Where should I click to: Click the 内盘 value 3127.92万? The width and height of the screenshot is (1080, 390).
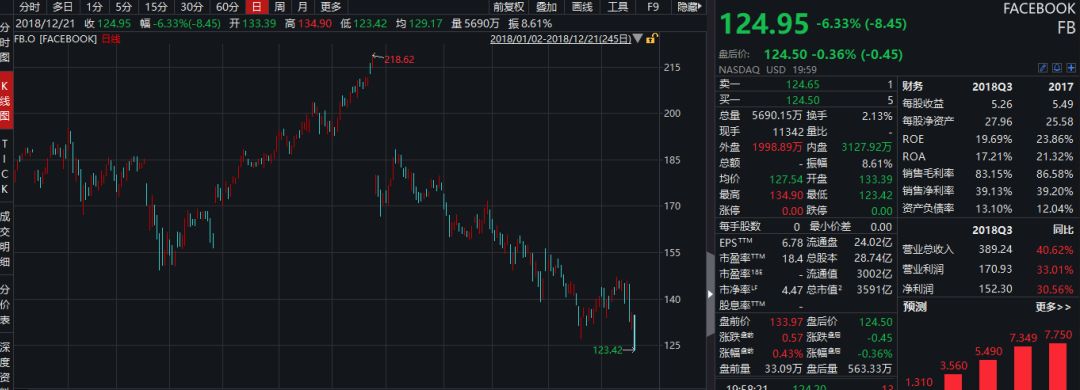point(867,147)
